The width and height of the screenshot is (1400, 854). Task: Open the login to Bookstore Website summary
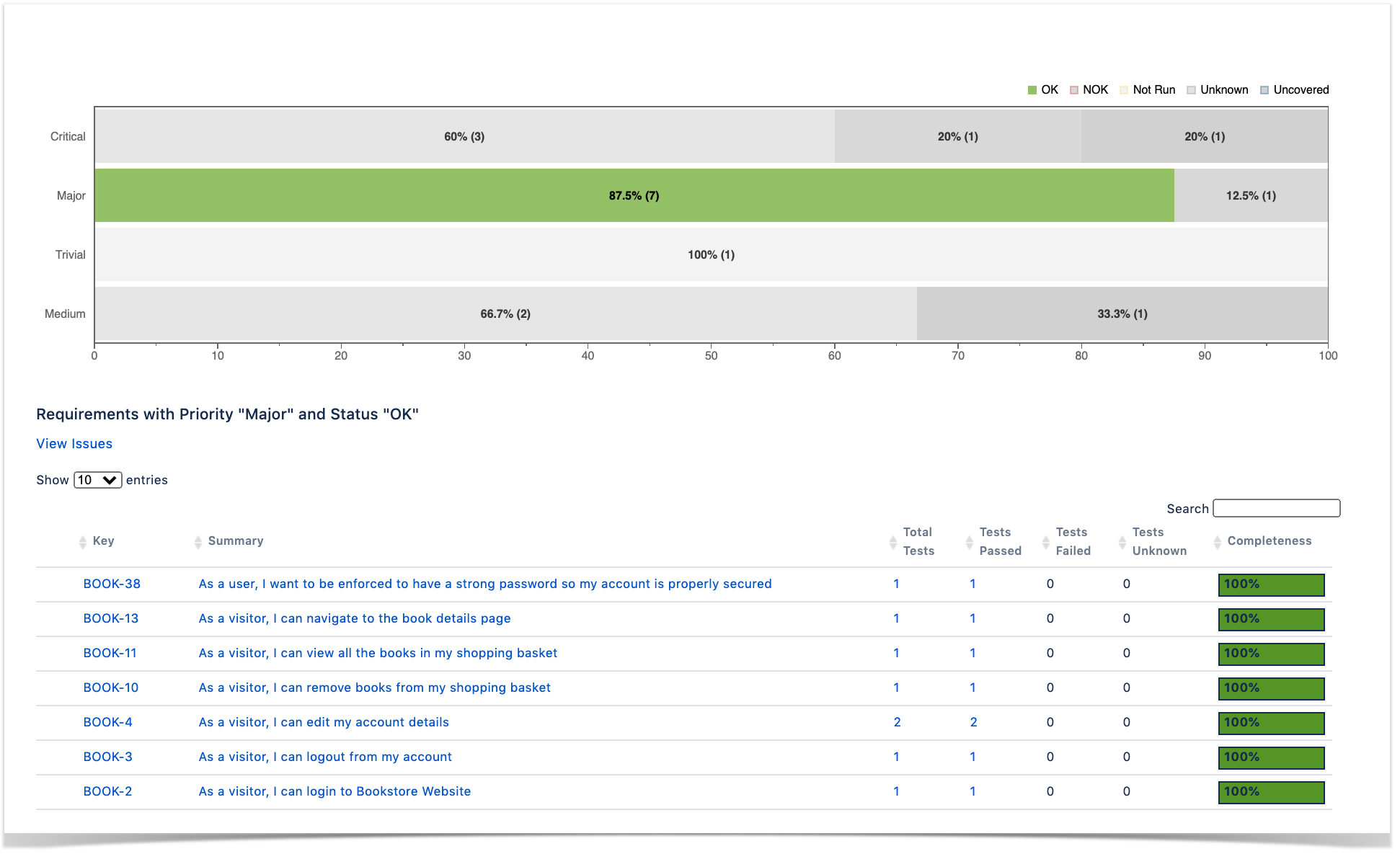click(335, 791)
